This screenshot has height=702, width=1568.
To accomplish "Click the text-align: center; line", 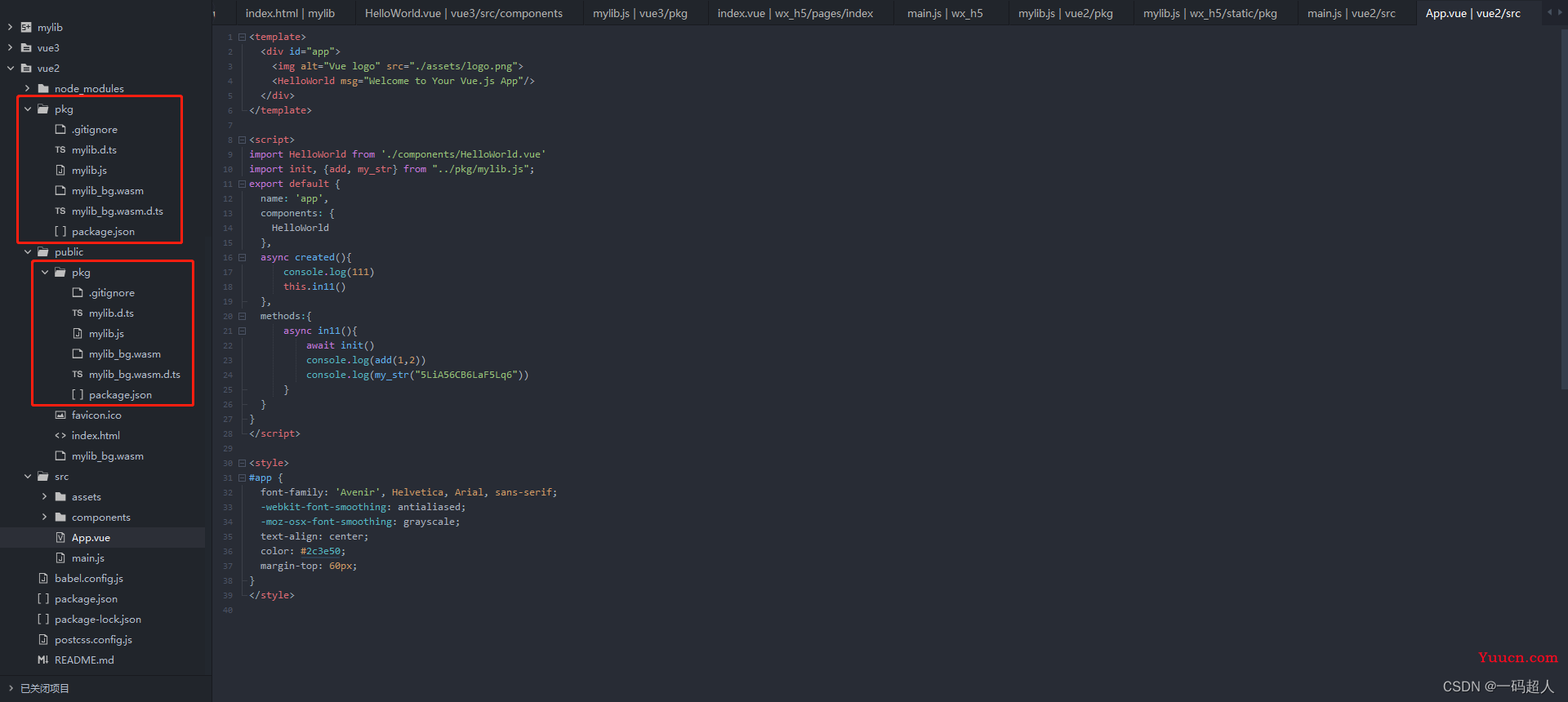I will click(x=314, y=536).
